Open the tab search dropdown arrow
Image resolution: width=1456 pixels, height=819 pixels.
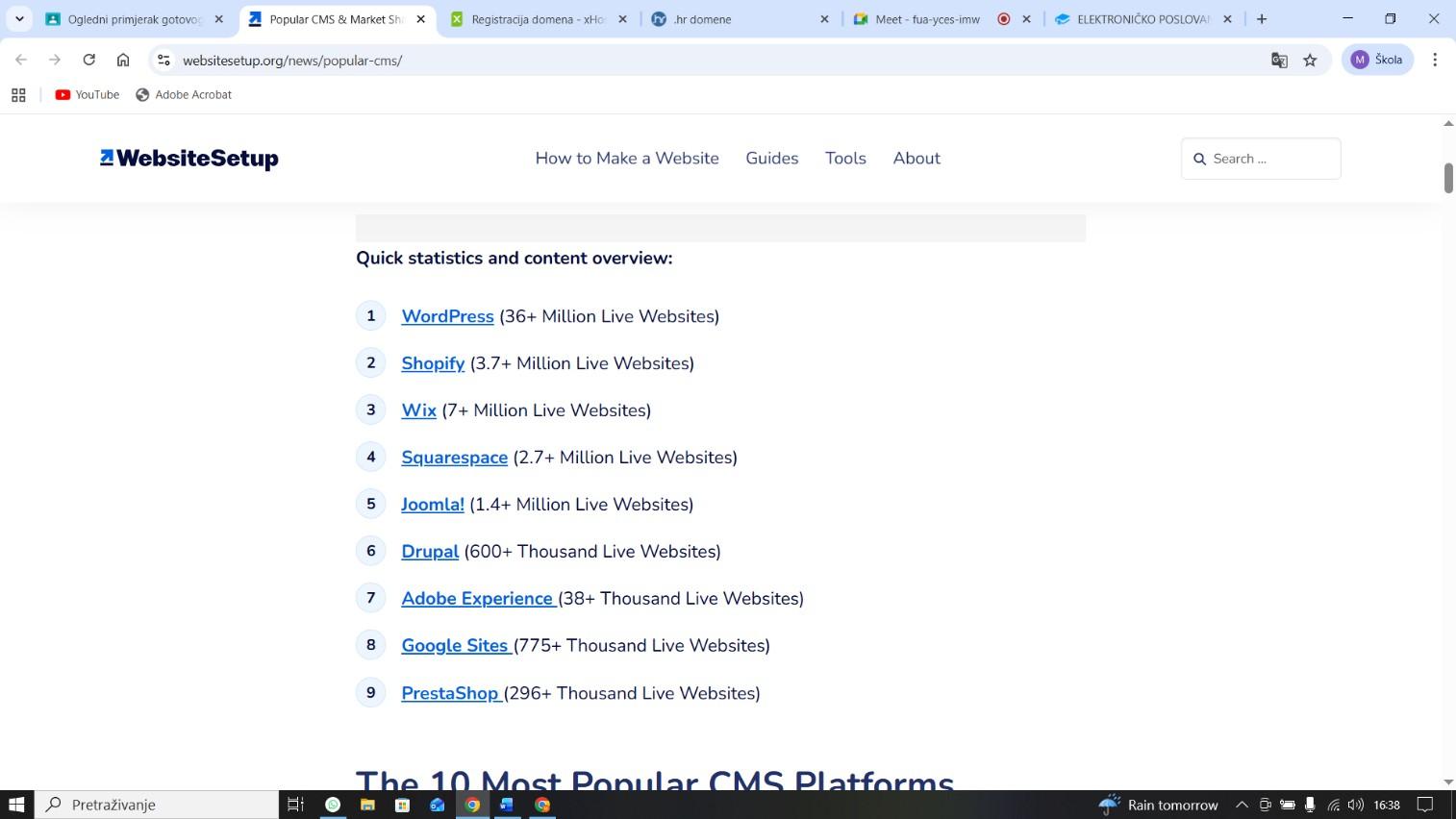tap(19, 18)
